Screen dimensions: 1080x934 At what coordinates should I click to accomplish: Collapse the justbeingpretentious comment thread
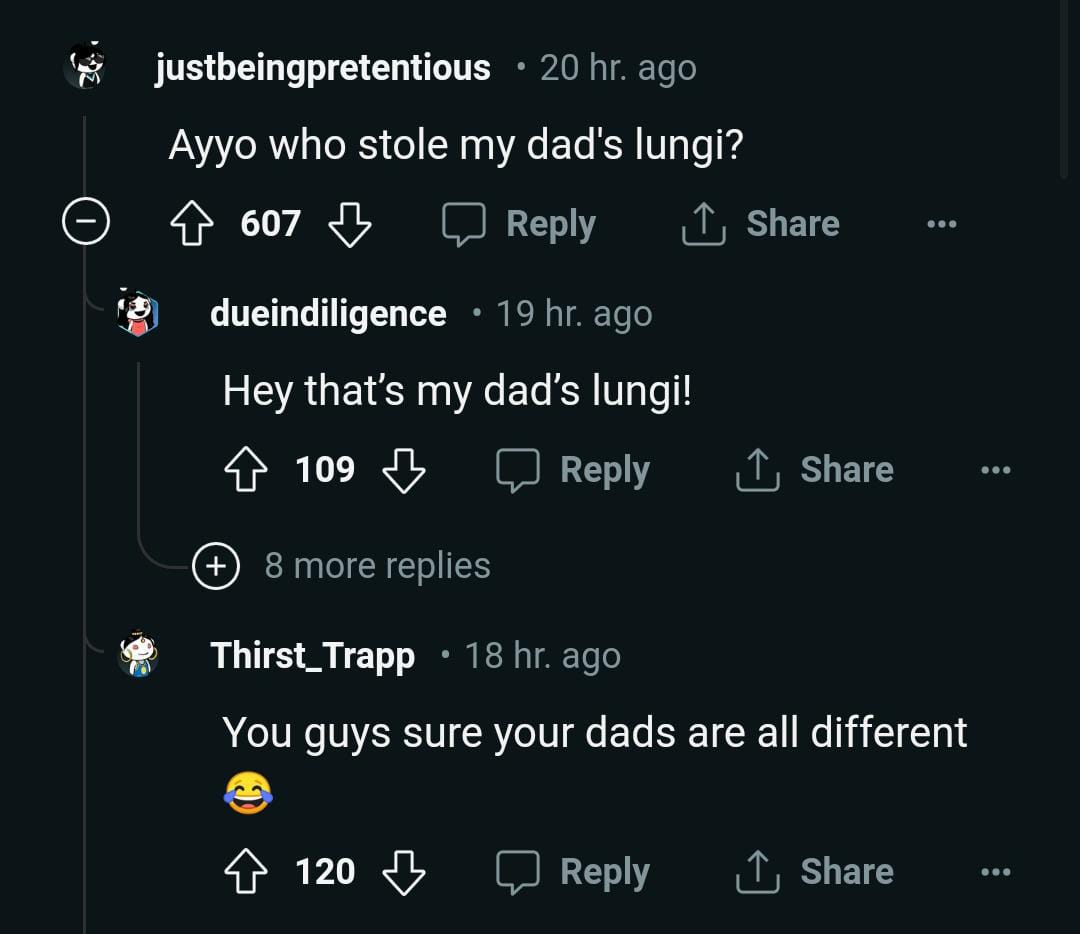(x=84, y=223)
